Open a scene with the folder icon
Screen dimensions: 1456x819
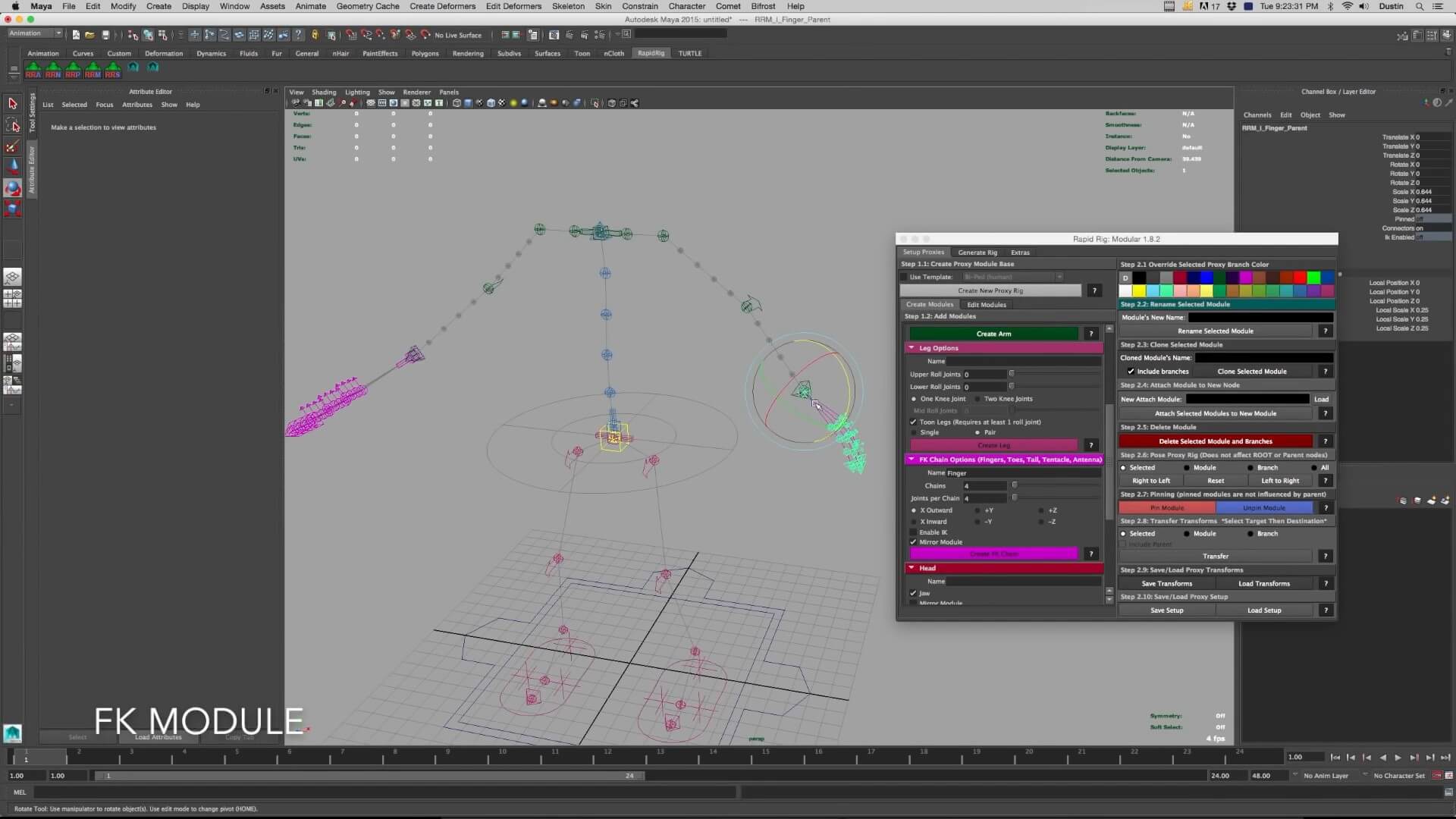(89, 35)
